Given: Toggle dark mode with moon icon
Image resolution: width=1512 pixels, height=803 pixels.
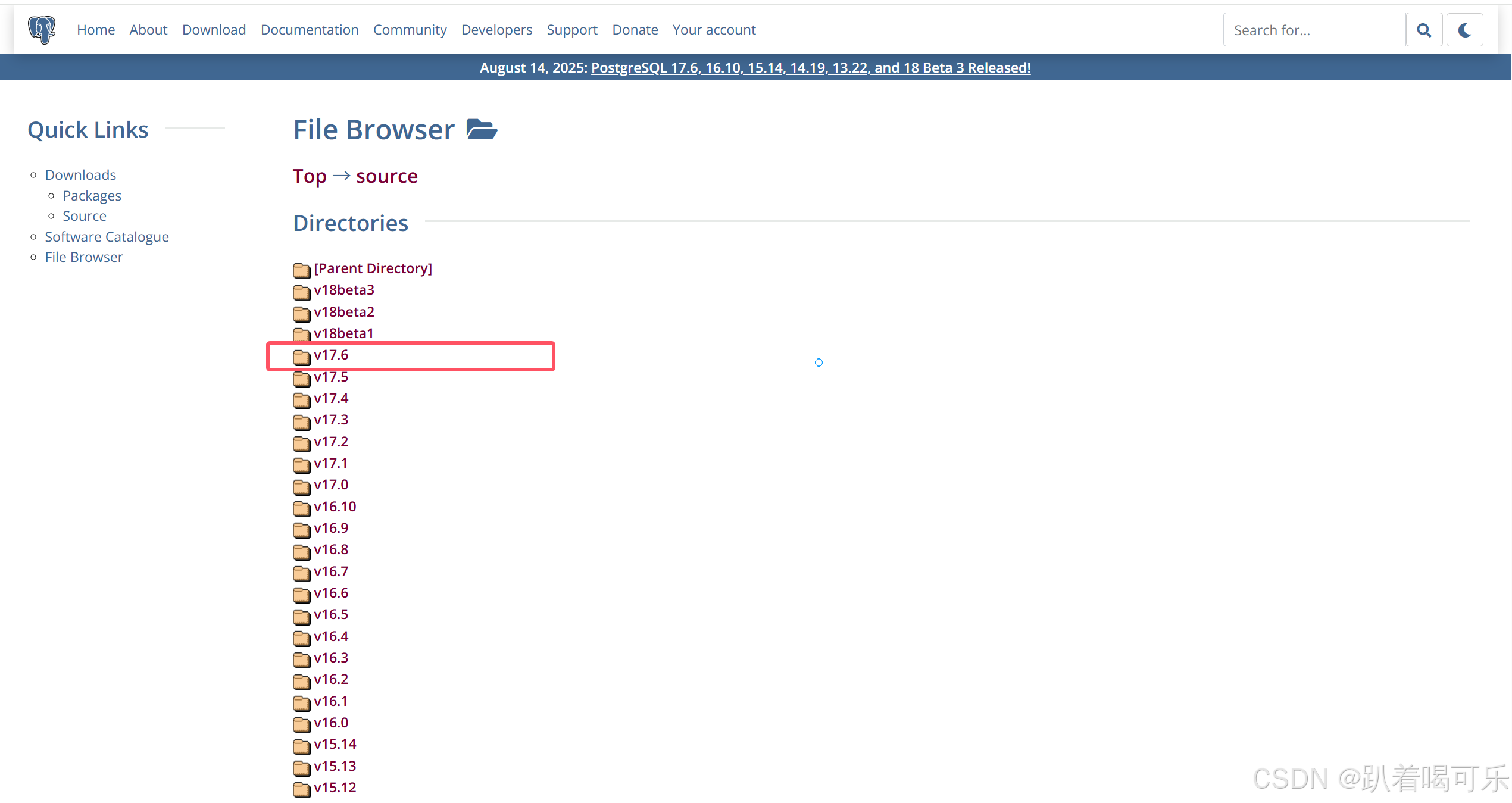Looking at the screenshot, I should click(x=1465, y=30).
